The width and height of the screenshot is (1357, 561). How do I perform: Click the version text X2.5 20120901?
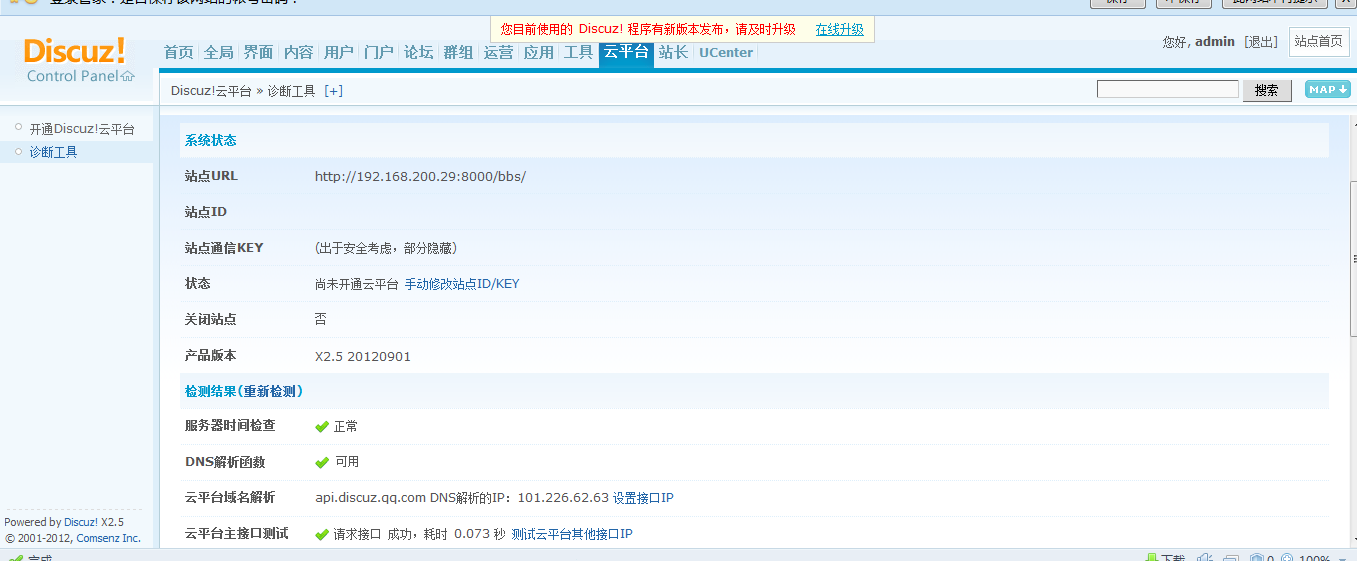[x=363, y=356]
